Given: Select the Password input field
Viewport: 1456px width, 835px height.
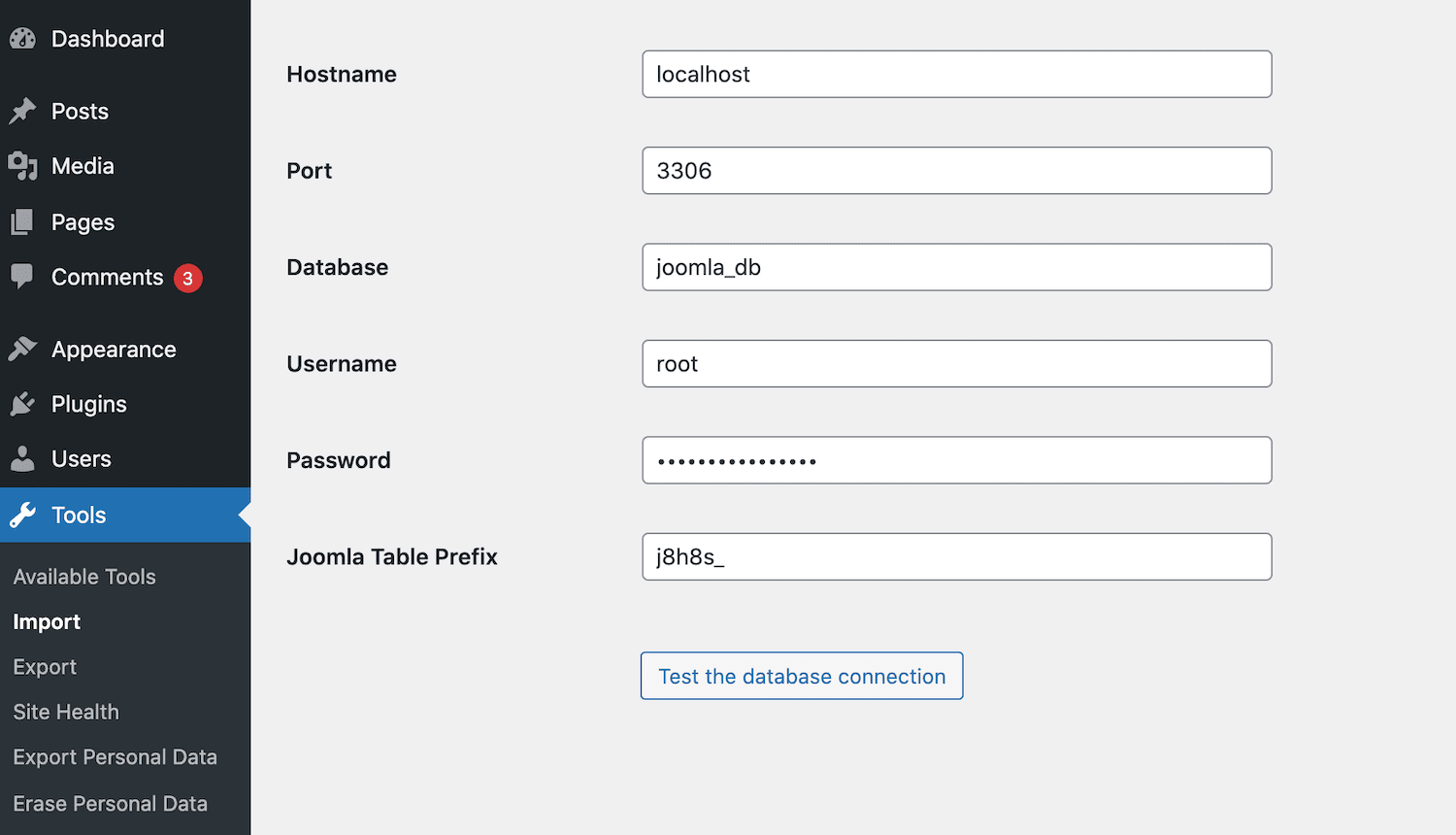Looking at the screenshot, I should [x=956, y=460].
